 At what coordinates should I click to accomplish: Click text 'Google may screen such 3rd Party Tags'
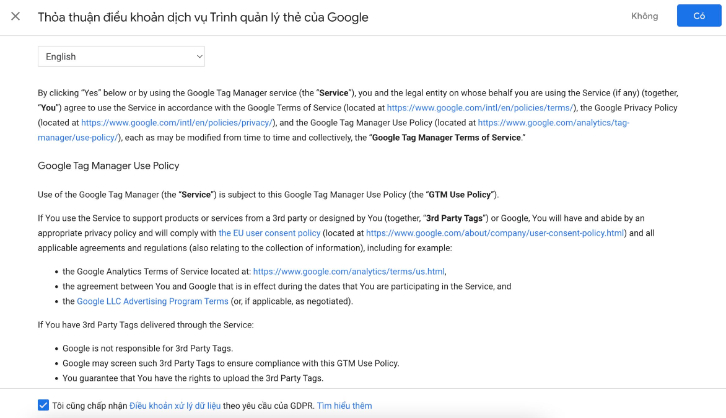point(231,363)
